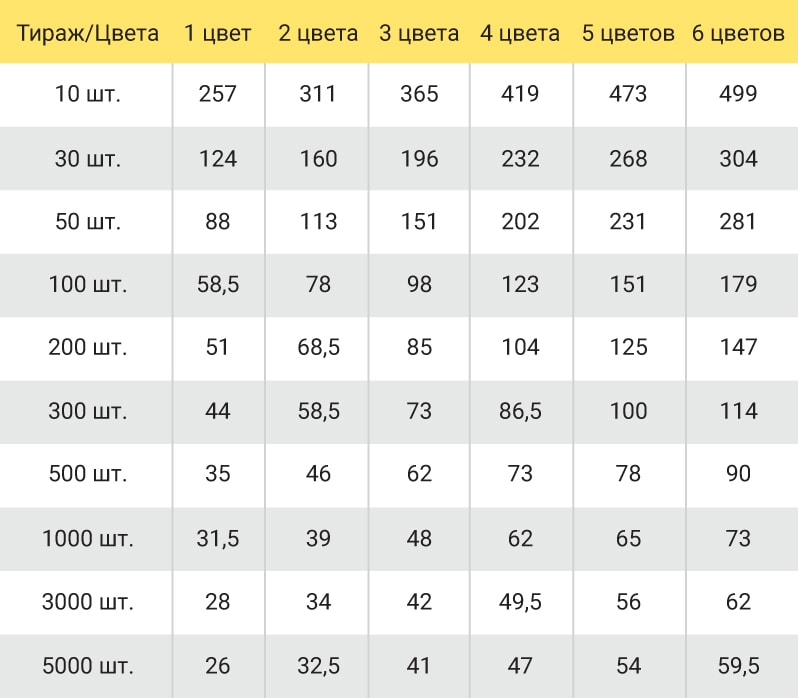Select the 58,5 cell in 100 шт. row
Screen dimensions: 798x698
218,284
